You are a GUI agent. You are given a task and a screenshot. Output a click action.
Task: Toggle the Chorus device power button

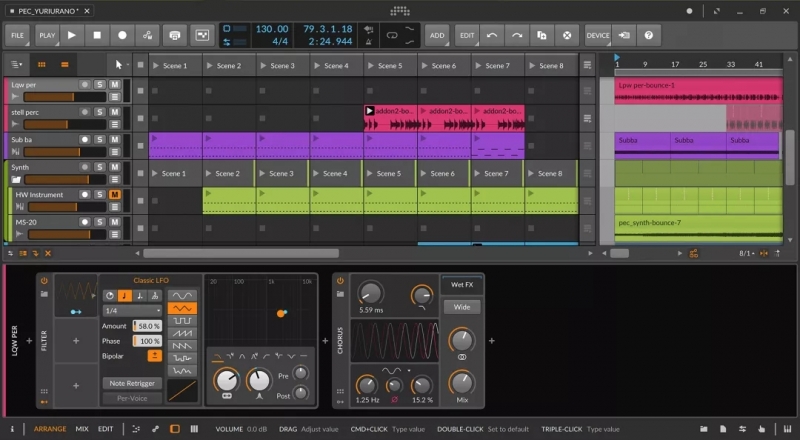340,281
